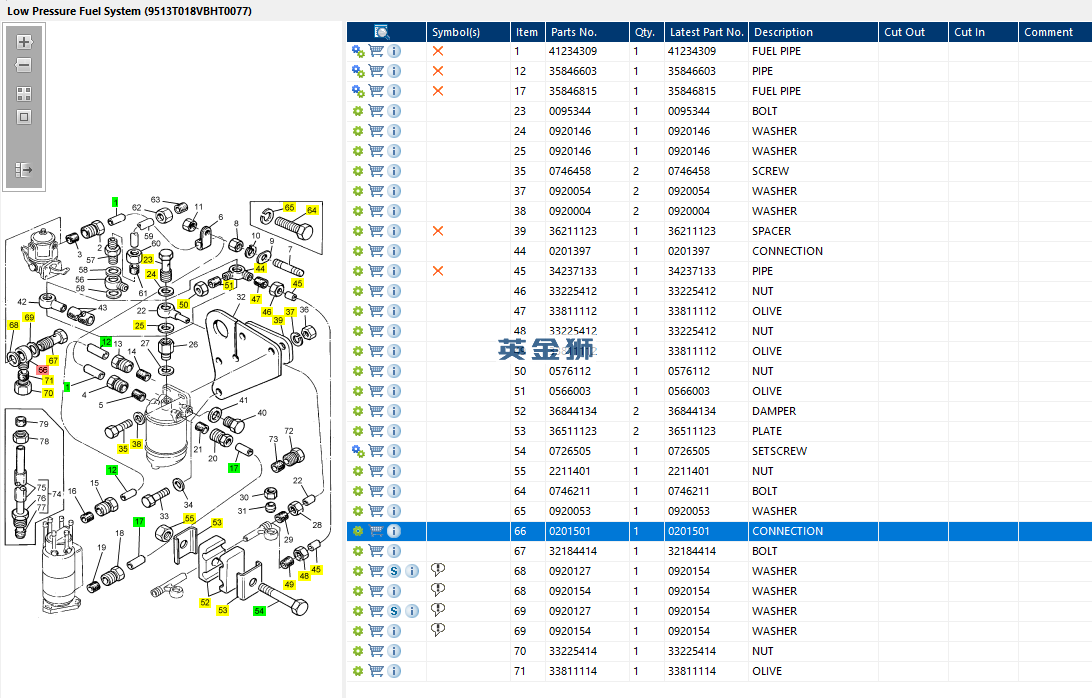The width and height of the screenshot is (1092, 698).
Task: Click green gear for SCREW 0746458
Action: [358, 171]
